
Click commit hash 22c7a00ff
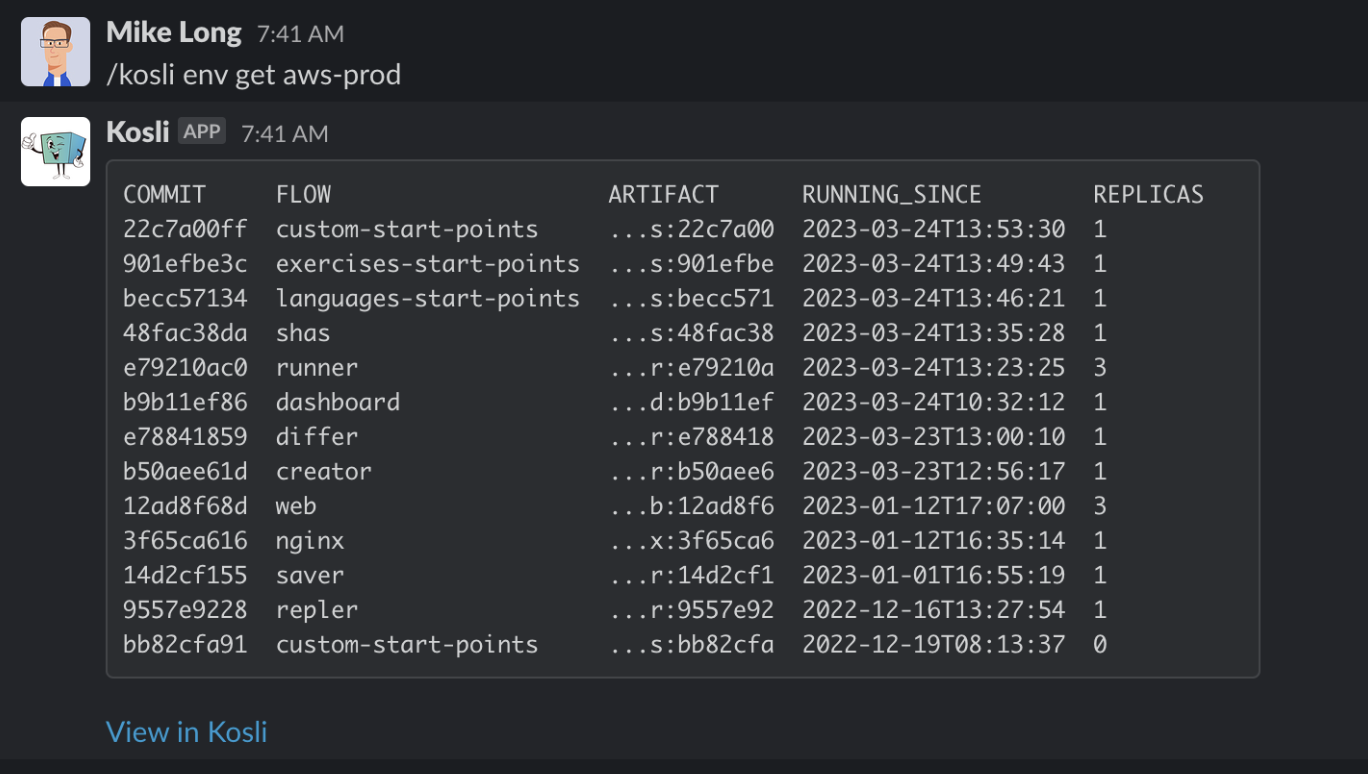tap(185, 229)
